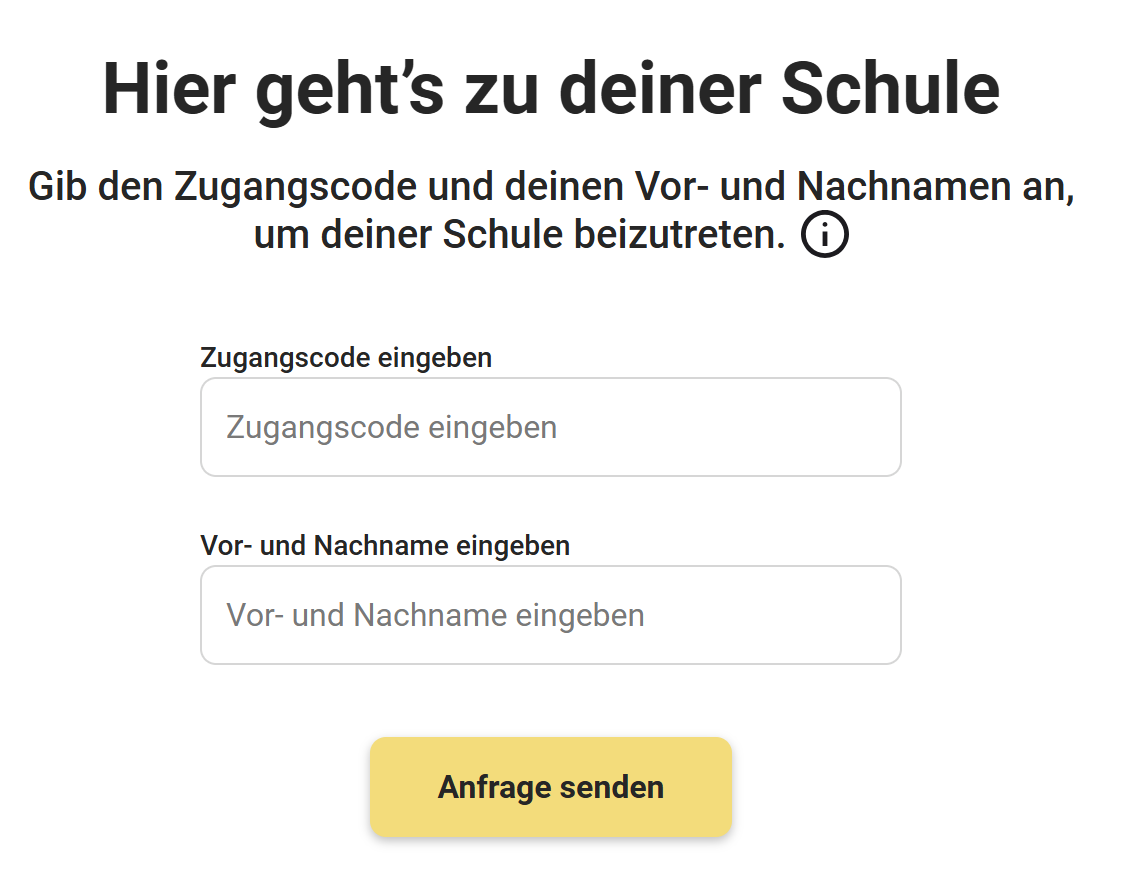Place cursor in the second text box
The width and height of the screenshot is (1124, 892).
tap(550, 615)
